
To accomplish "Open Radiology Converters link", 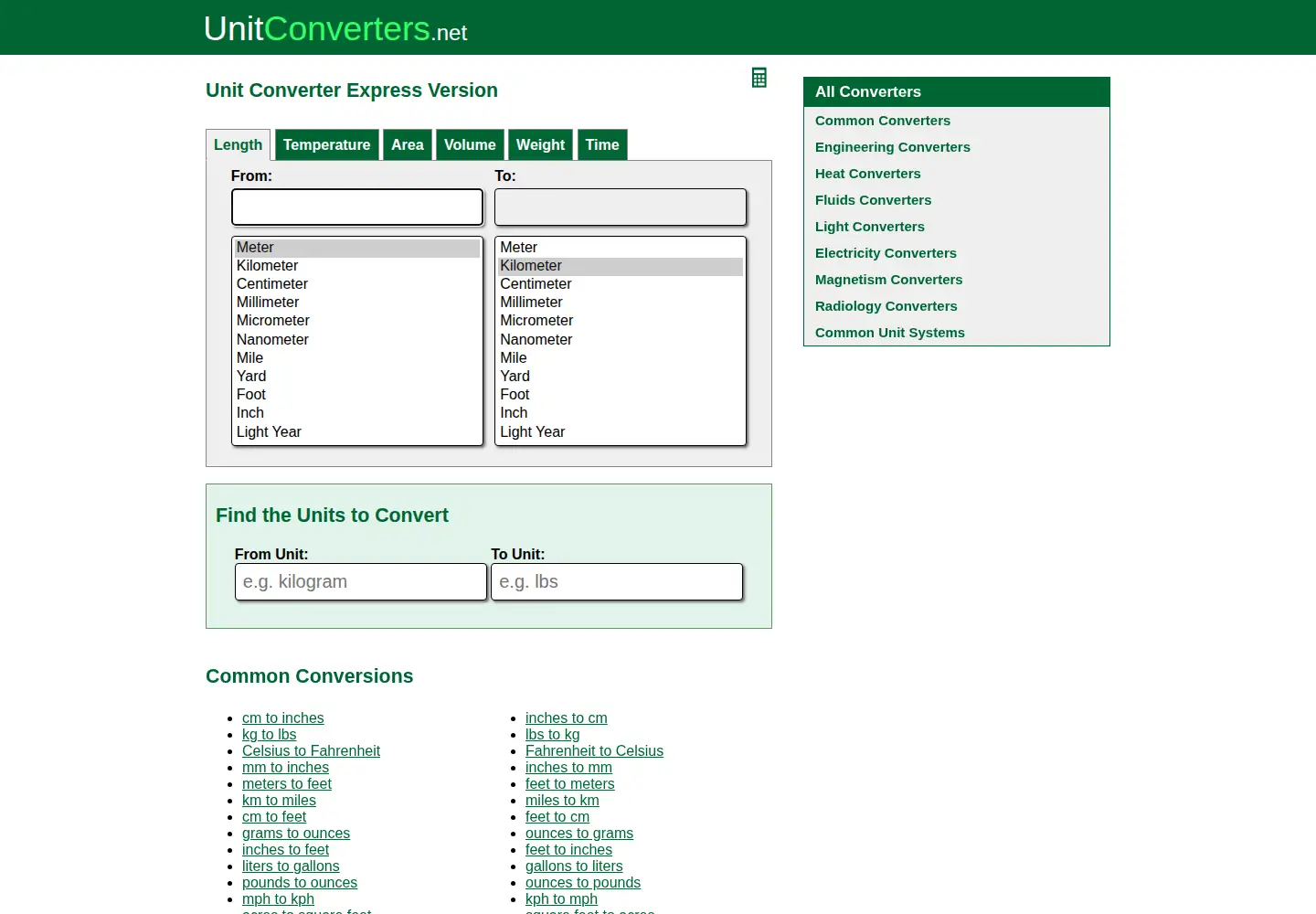I will 886,306.
